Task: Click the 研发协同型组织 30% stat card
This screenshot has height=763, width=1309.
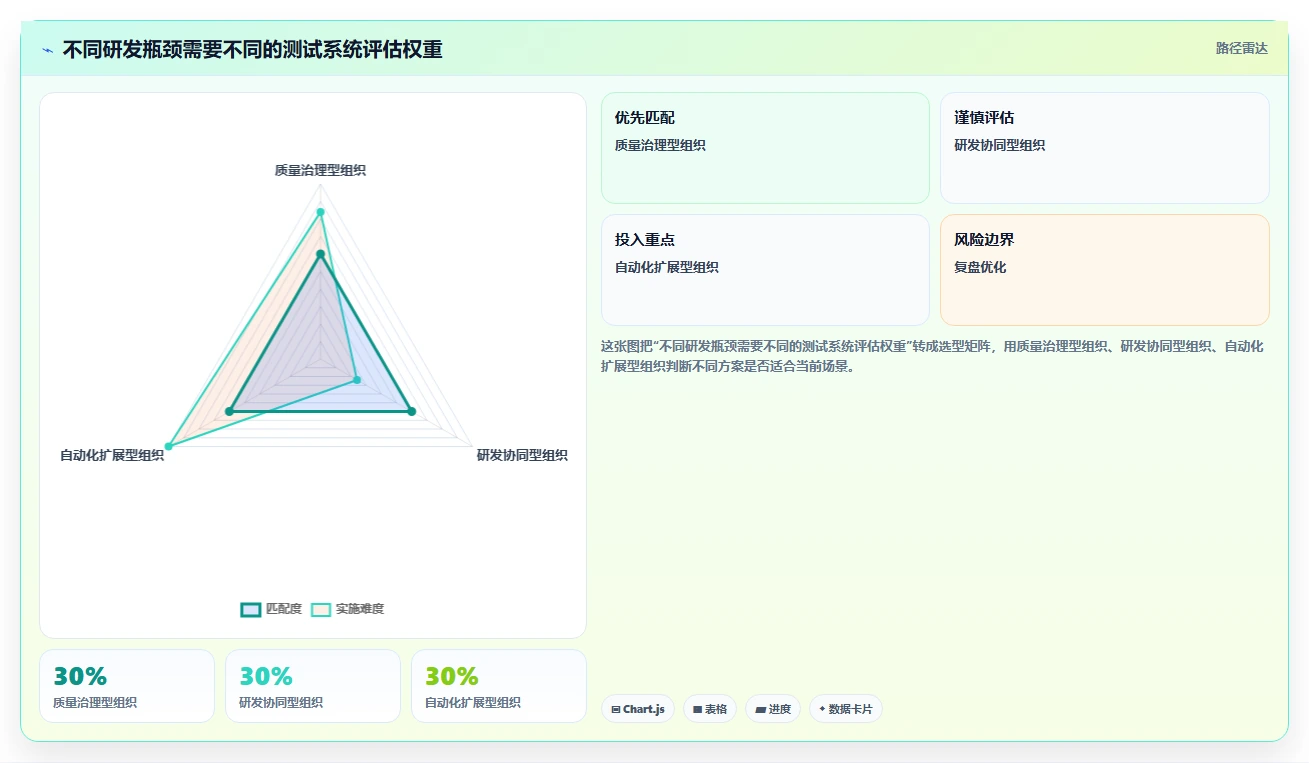Action: coord(313,686)
